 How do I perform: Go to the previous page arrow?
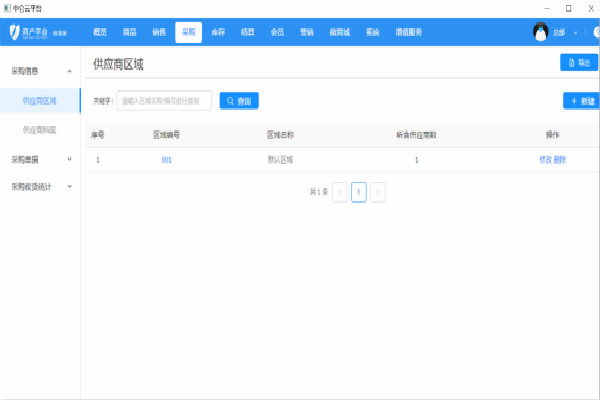point(339,192)
